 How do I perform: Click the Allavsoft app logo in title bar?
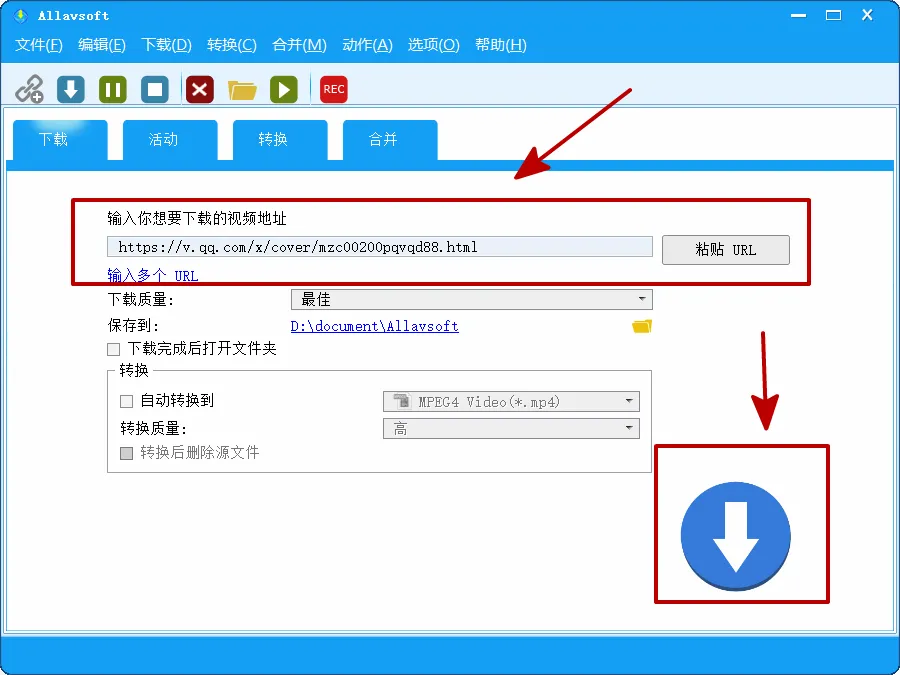click(21, 15)
